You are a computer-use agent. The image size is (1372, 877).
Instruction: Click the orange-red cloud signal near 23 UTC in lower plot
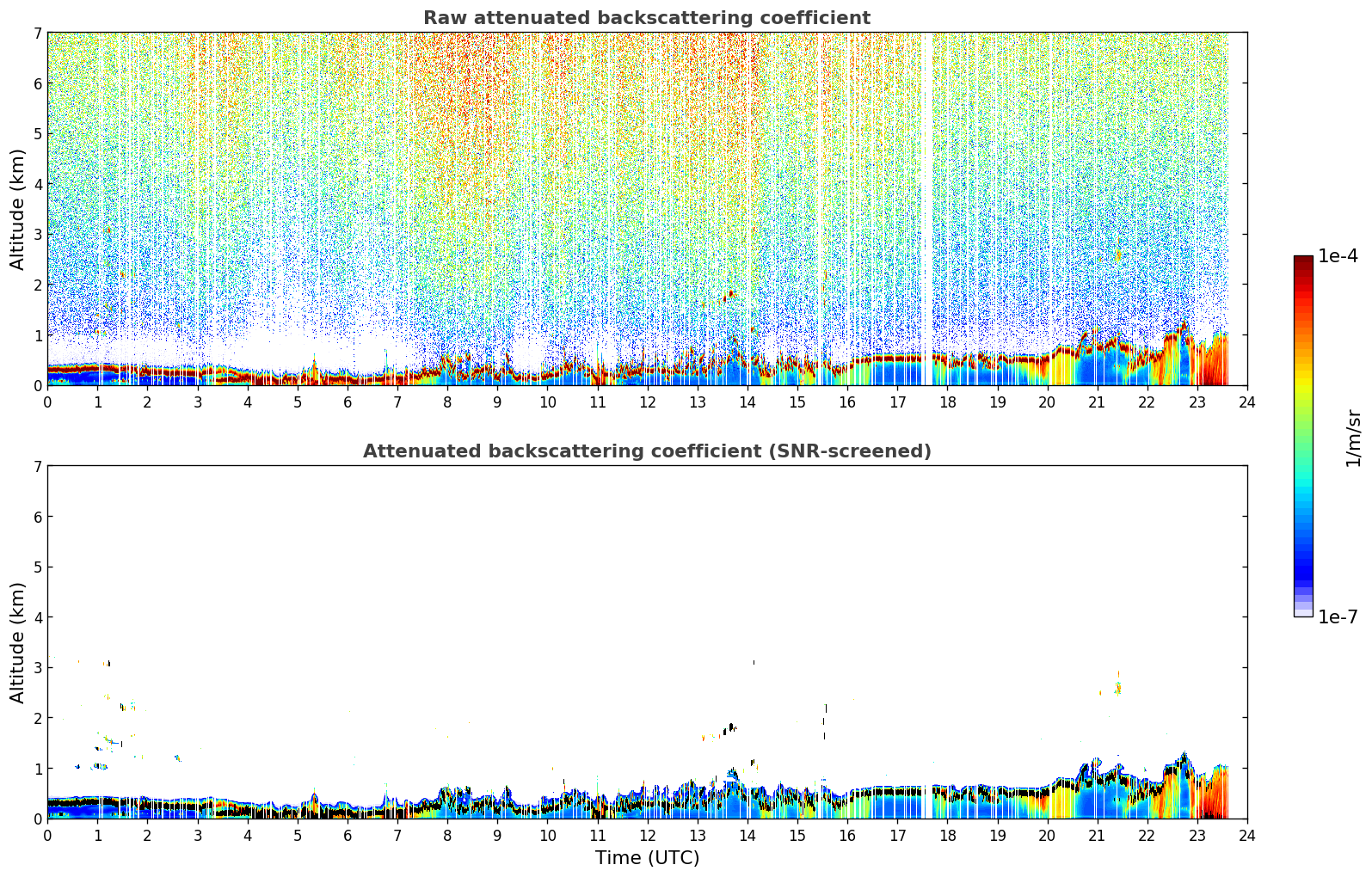click(x=1215, y=793)
